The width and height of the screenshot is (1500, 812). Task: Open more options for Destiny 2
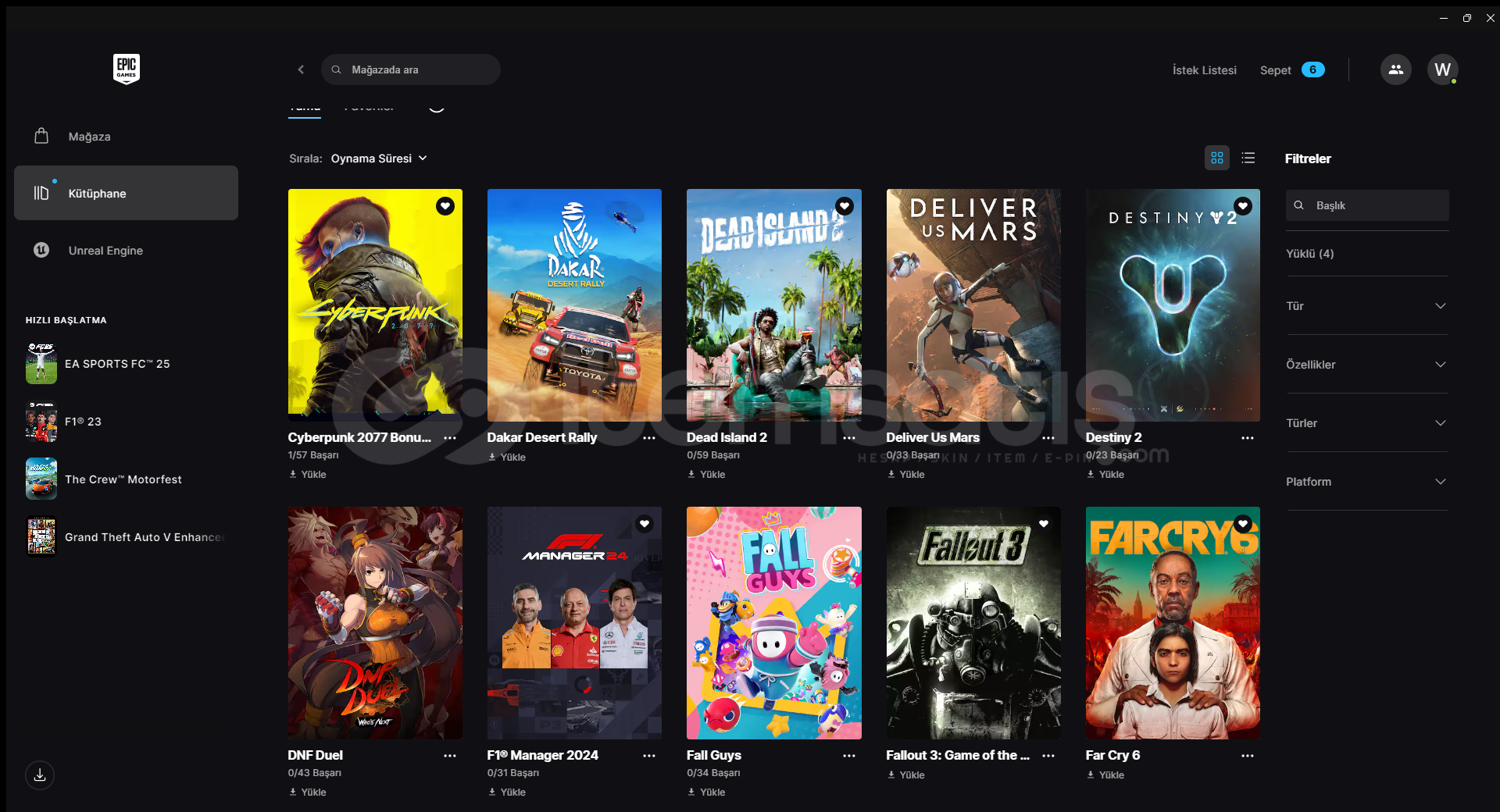tap(1248, 438)
